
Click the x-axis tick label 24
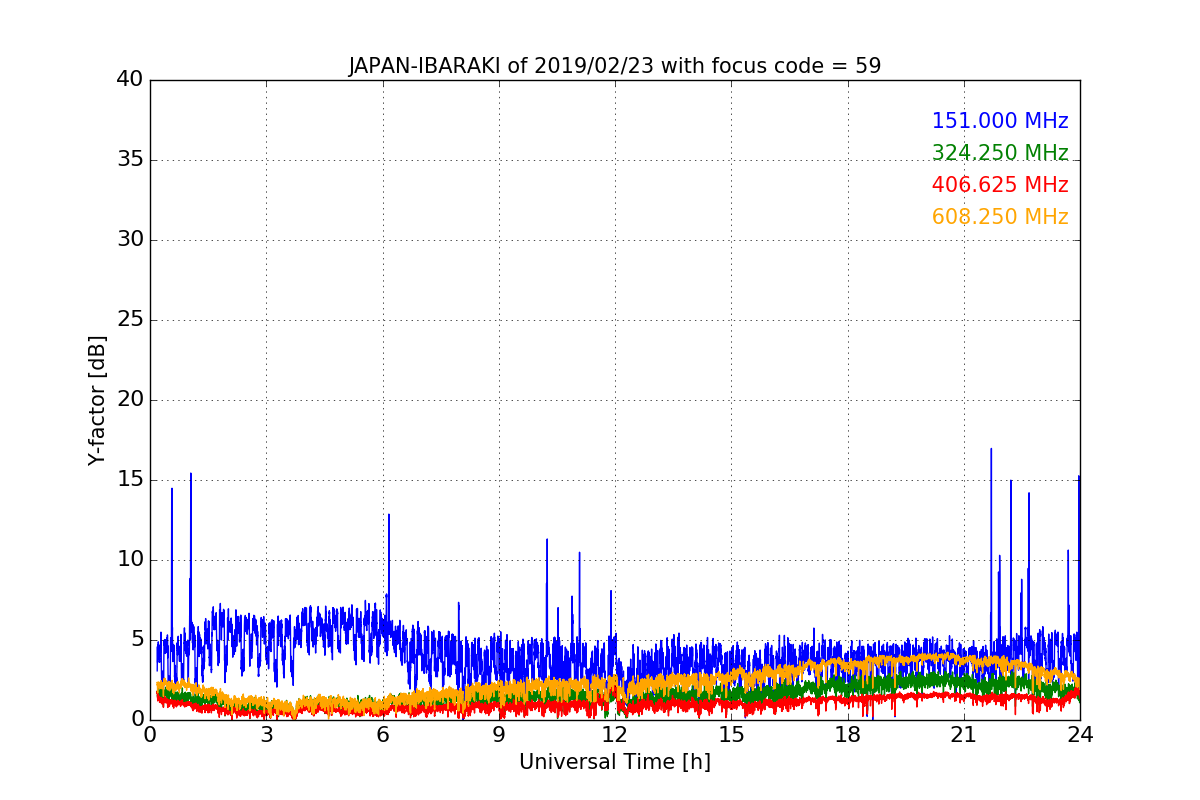pos(1080,735)
